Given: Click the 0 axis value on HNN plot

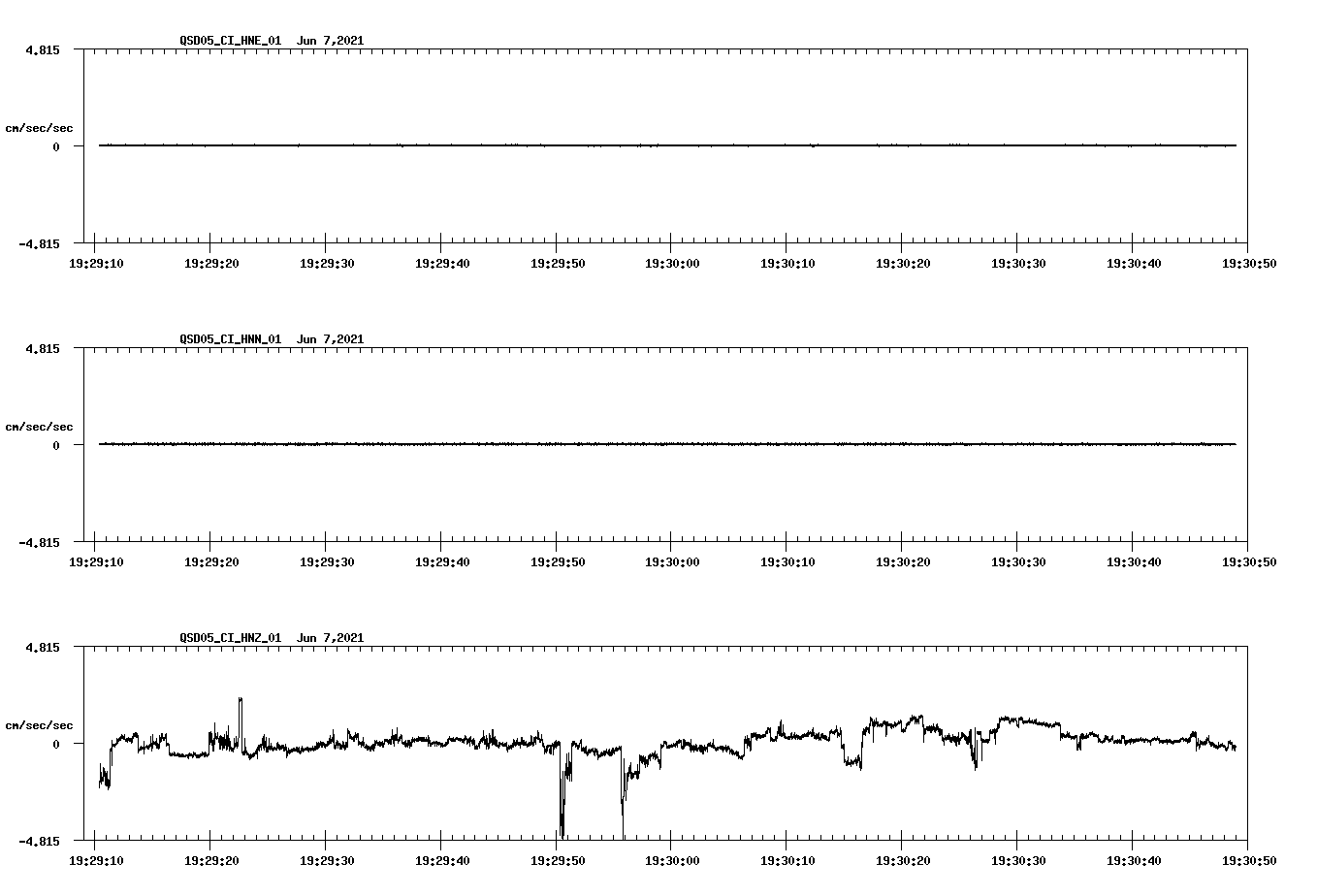Looking at the screenshot, I should [56, 445].
